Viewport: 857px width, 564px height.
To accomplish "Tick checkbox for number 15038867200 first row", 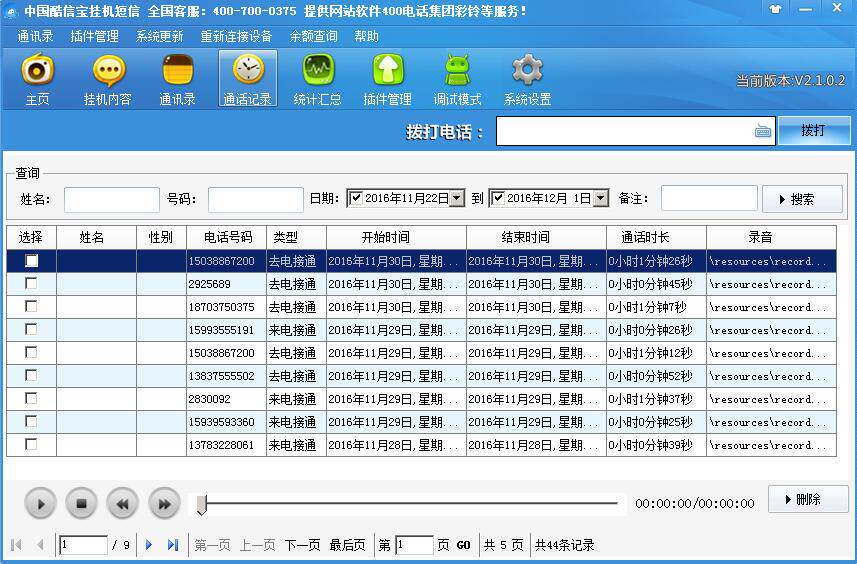I will click(32, 261).
